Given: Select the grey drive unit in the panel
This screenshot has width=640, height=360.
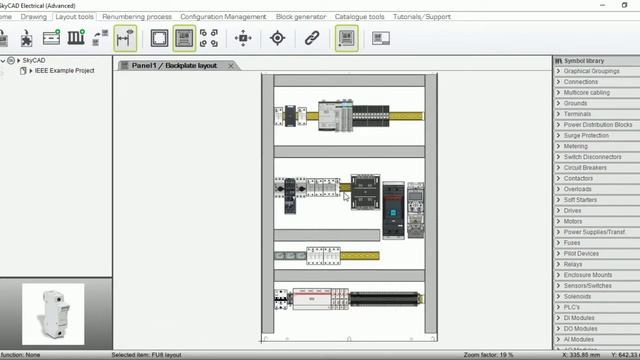Looking at the screenshot, I should pos(416,210).
